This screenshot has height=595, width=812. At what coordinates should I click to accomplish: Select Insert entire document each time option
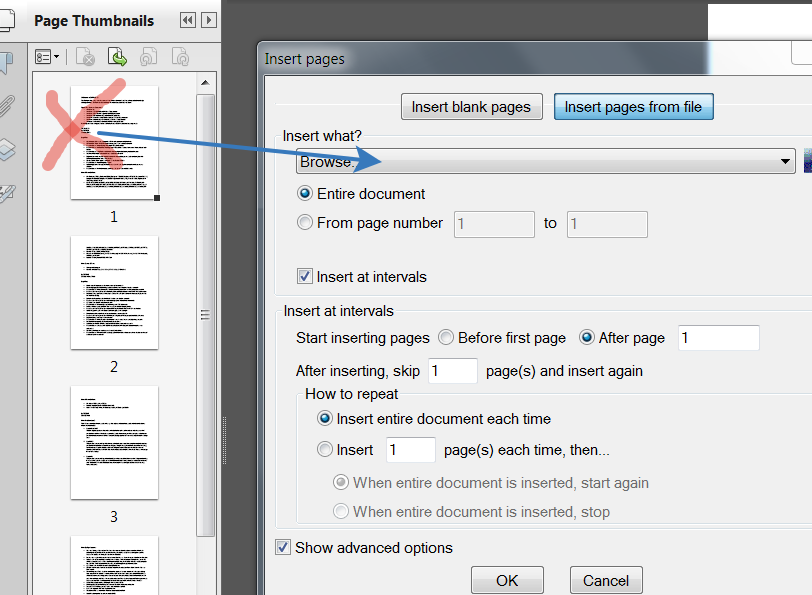325,418
